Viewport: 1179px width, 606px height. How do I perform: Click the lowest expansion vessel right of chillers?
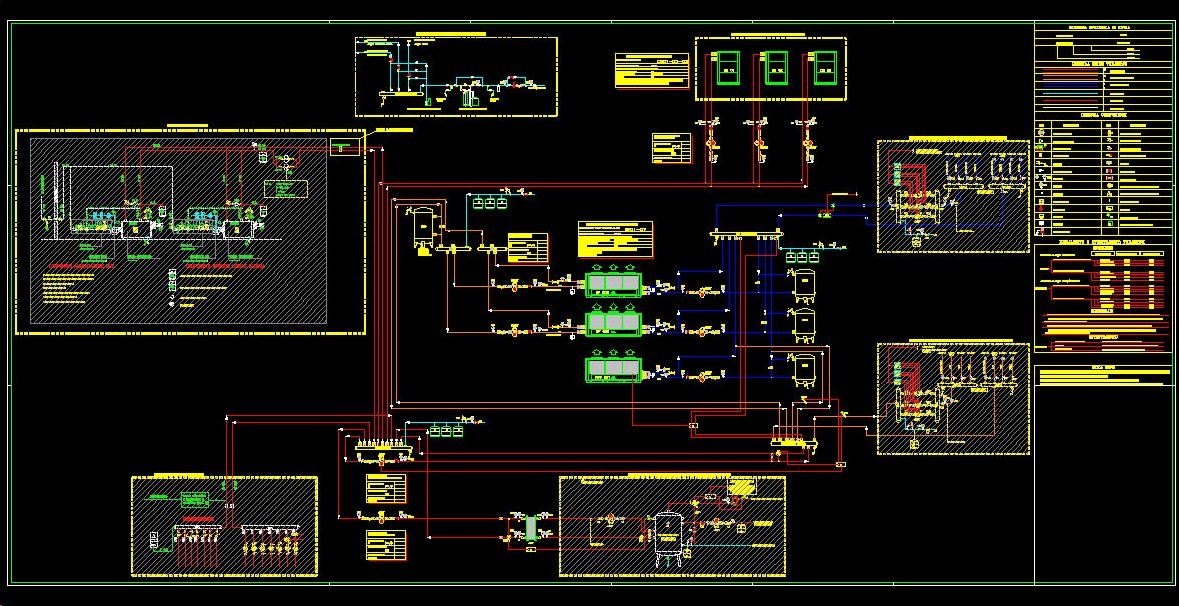pyautogui.click(x=803, y=368)
